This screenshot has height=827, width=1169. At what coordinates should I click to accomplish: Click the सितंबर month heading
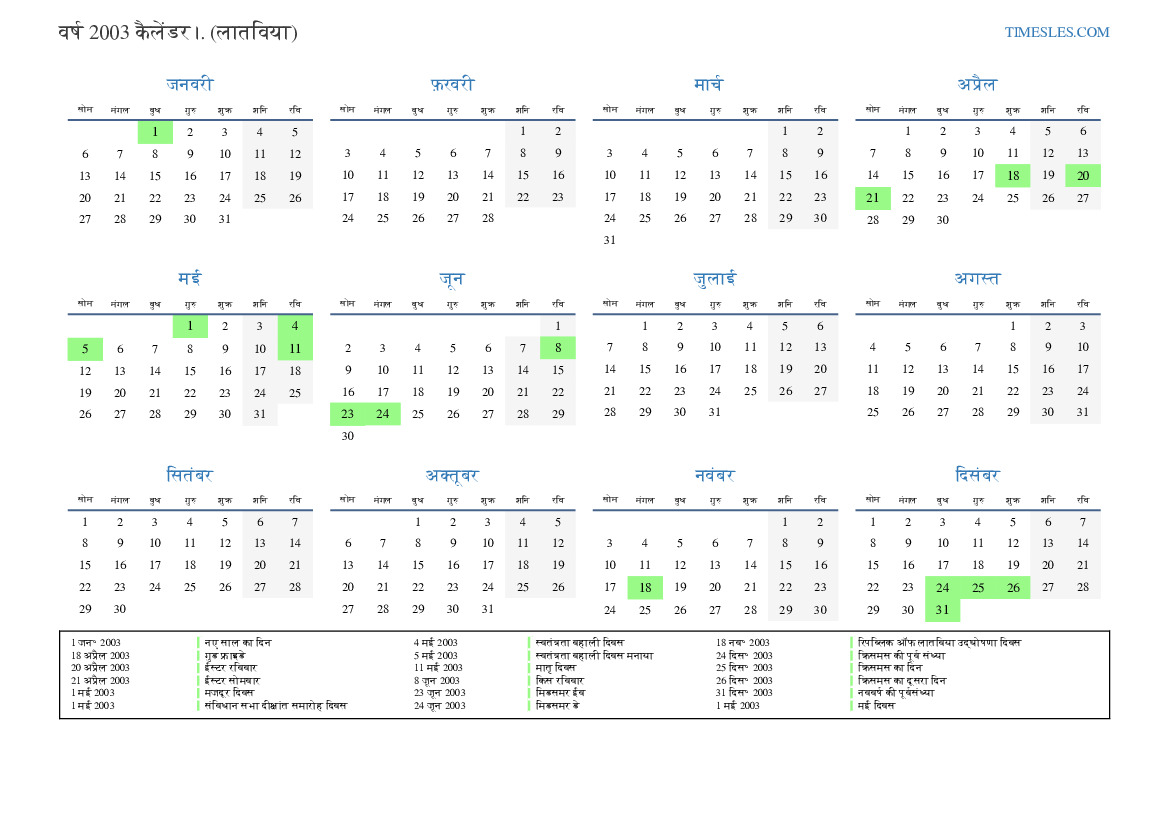pos(189,475)
